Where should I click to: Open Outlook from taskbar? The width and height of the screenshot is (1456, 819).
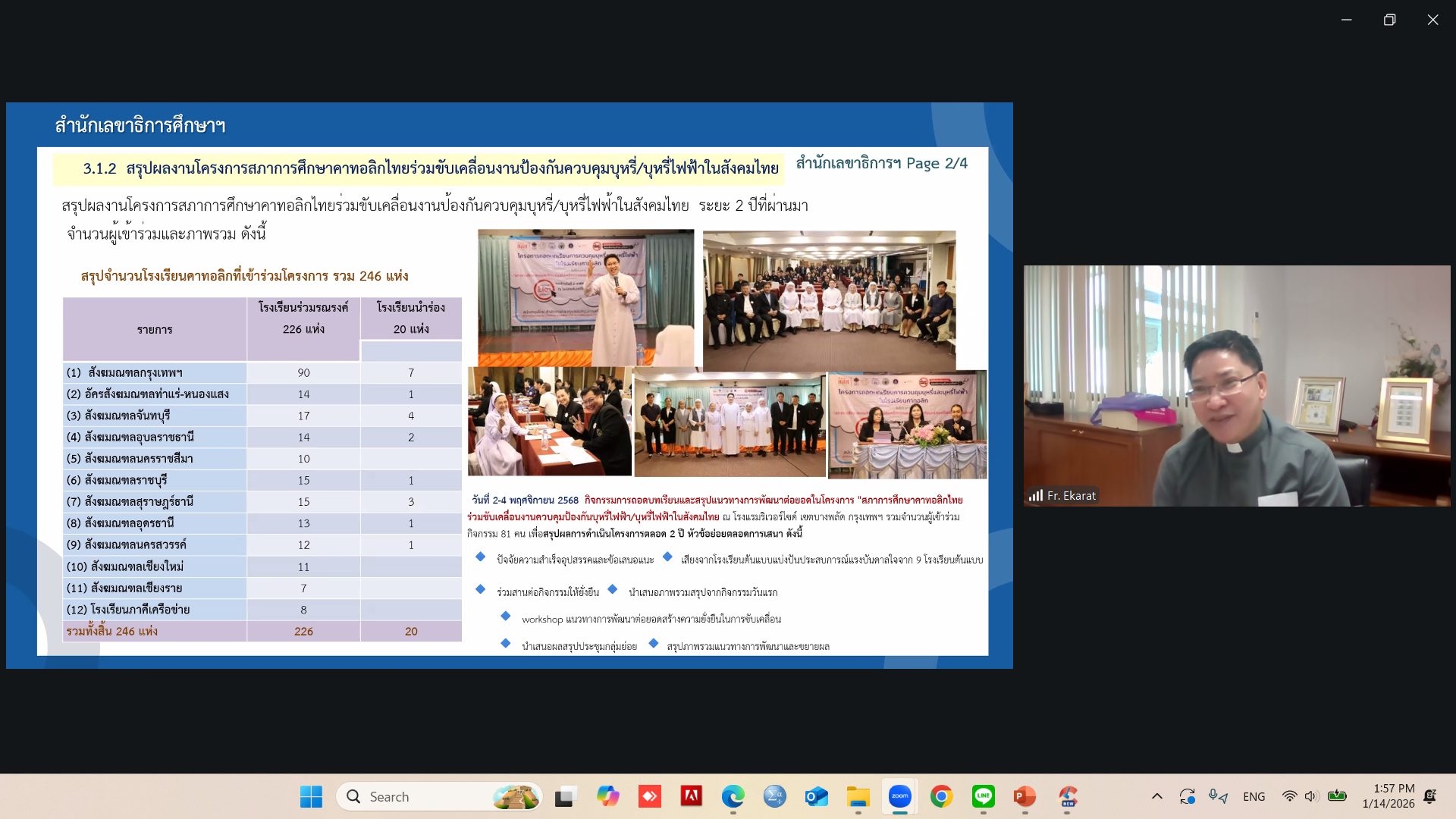816,796
